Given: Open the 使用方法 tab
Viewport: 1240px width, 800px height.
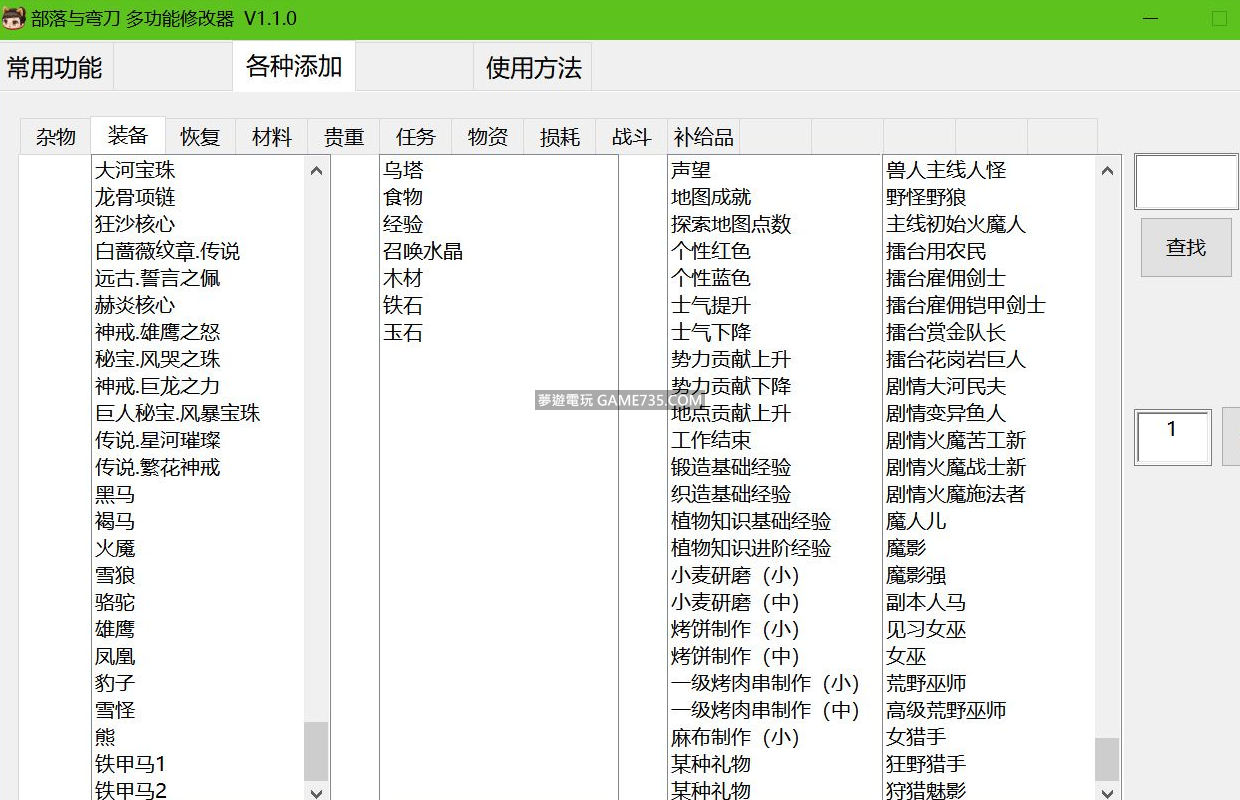Looking at the screenshot, I should pyautogui.click(x=533, y=68).
